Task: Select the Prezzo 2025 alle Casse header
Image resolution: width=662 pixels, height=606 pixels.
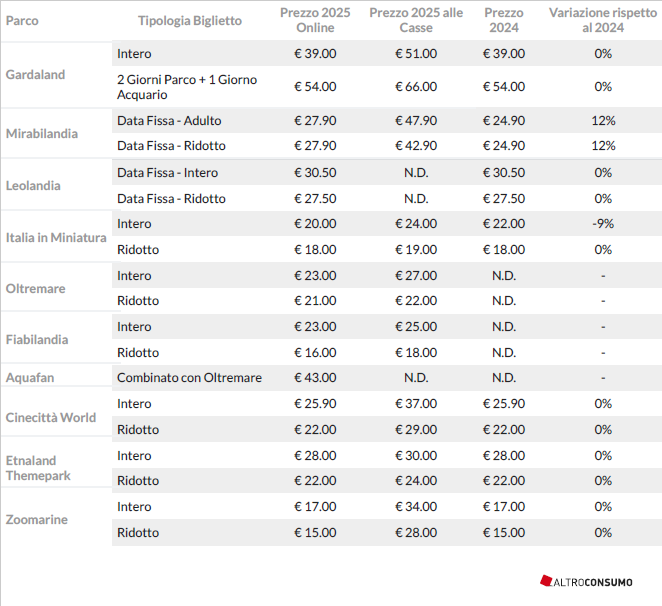Action: click(416, 20)
